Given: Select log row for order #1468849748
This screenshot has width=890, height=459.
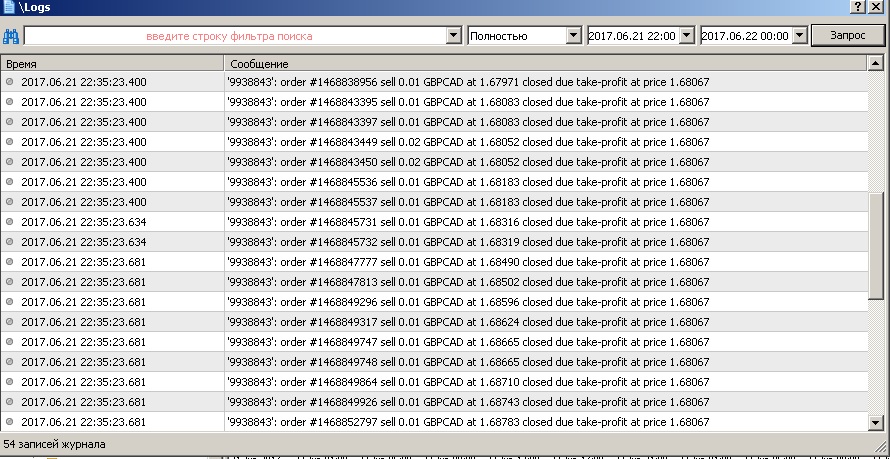Looking at the screenshot, I should tap(434, 362).
